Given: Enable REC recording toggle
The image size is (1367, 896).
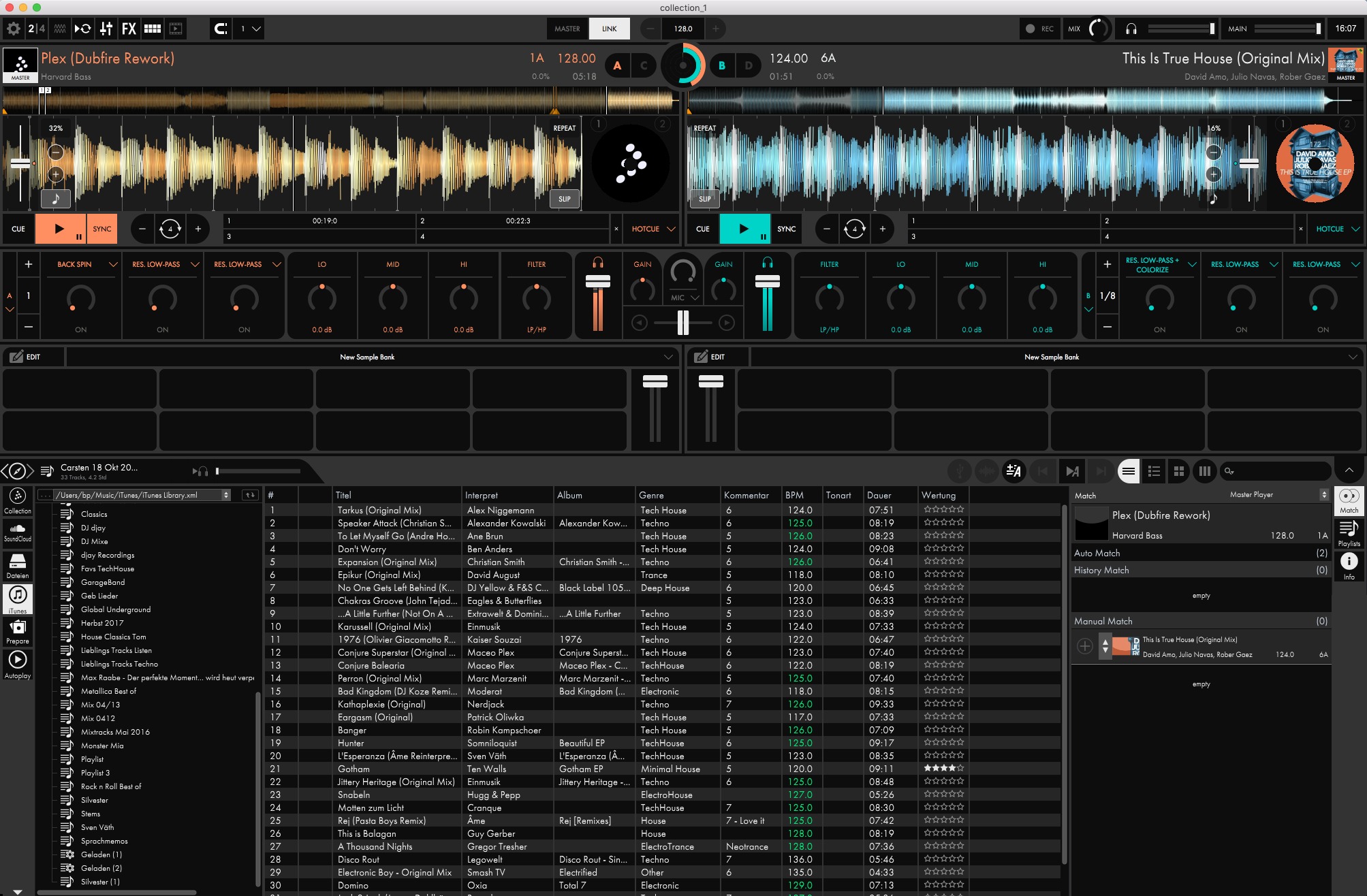Looking at the screenshot, I should pos(1039,29).
